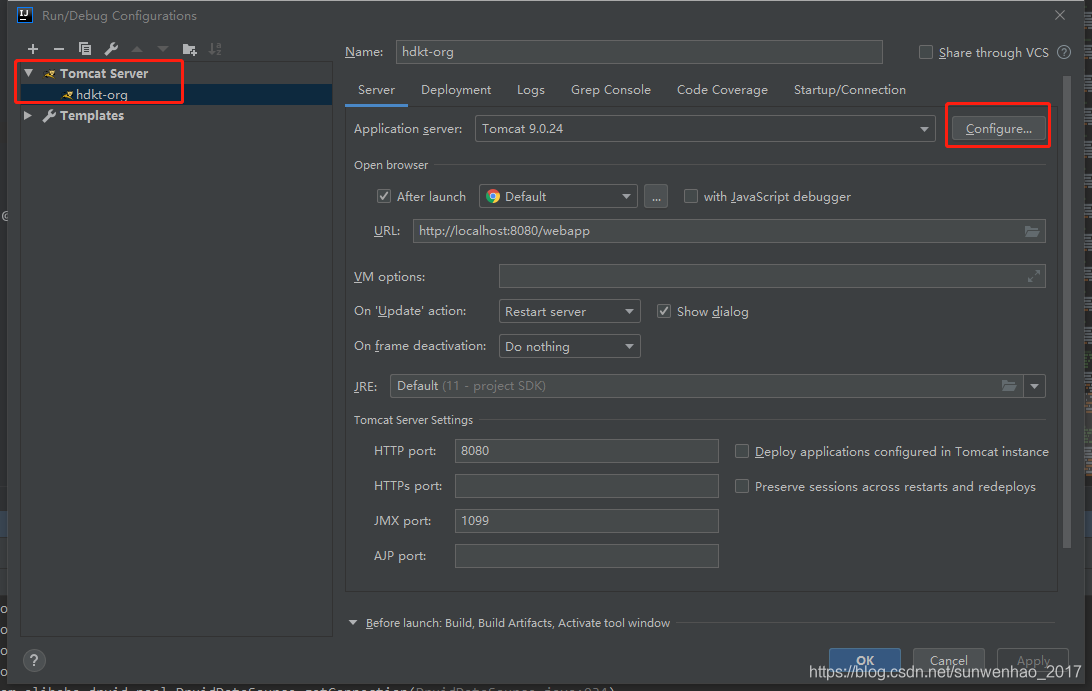The width and height of the screenshot is (1092, 691).
Task: Switch to Code Coverage tab
Action: [x=722, y=90]
